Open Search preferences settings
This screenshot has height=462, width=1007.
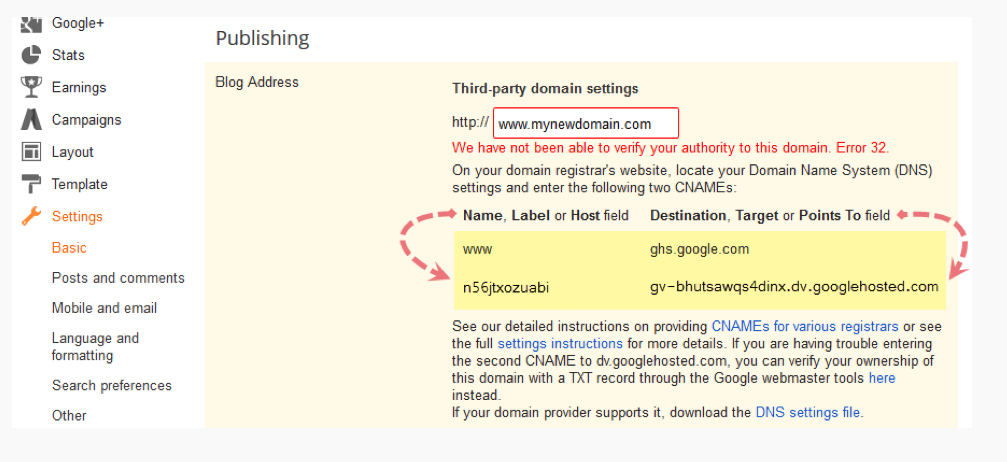(x=112, y=386)
